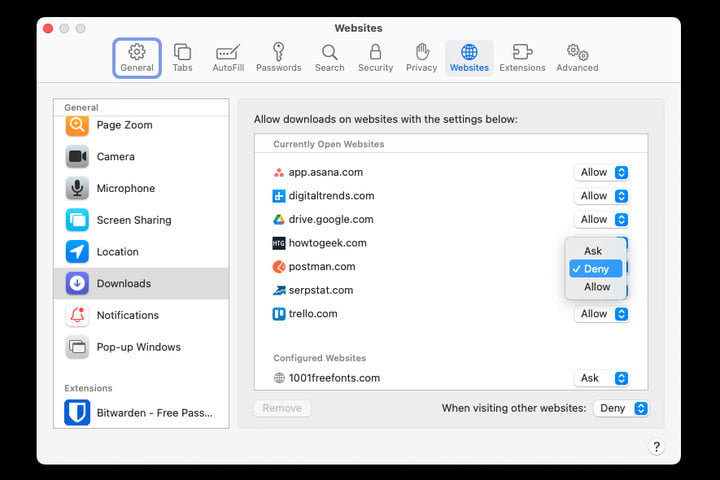Click the serpstat.com favicon
This screenshot has height=480, width=720.
[279, 290]
